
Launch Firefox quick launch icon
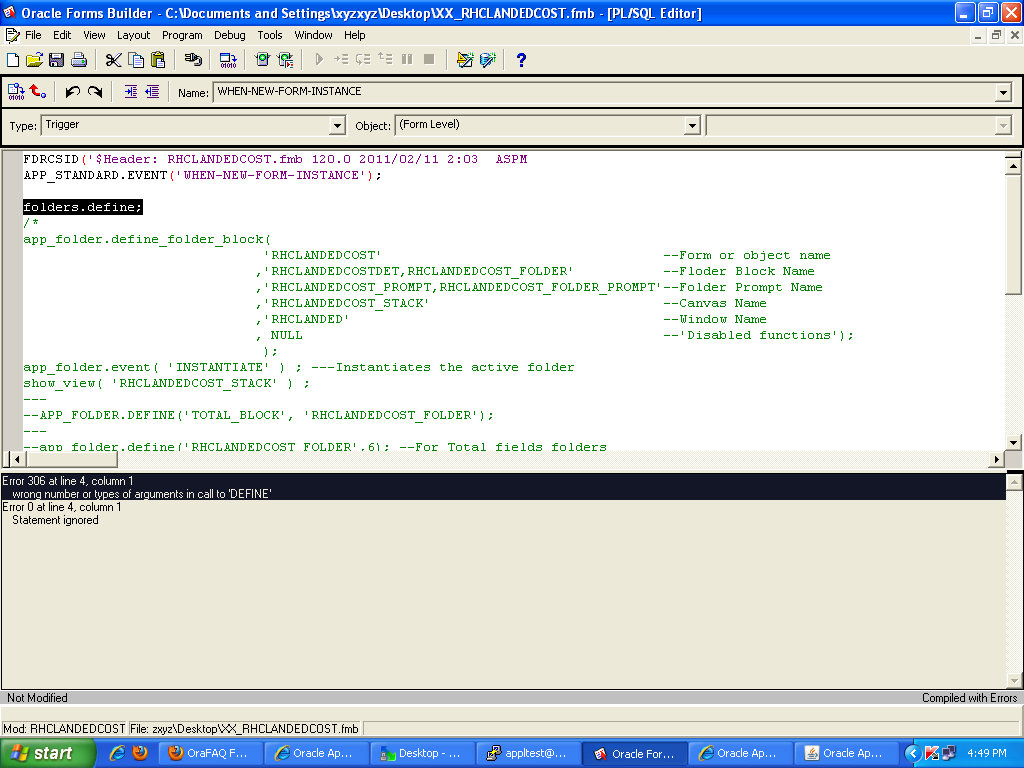coord(140,753)
